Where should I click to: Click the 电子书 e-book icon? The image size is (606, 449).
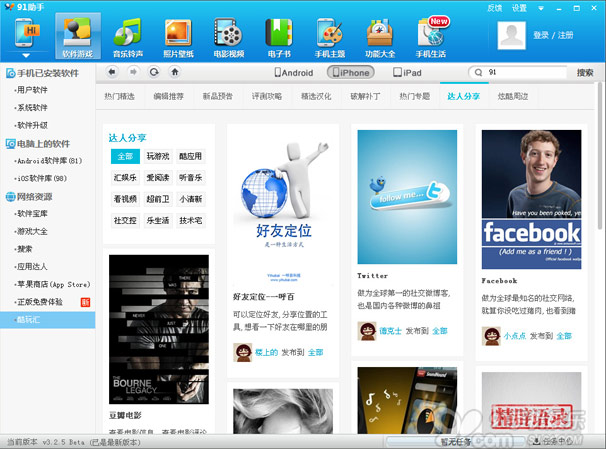click(x=279, y=38)
